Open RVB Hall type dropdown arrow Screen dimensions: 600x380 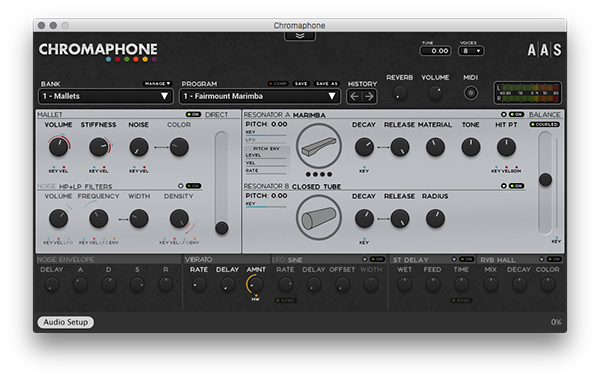click(x=541, y=259)
